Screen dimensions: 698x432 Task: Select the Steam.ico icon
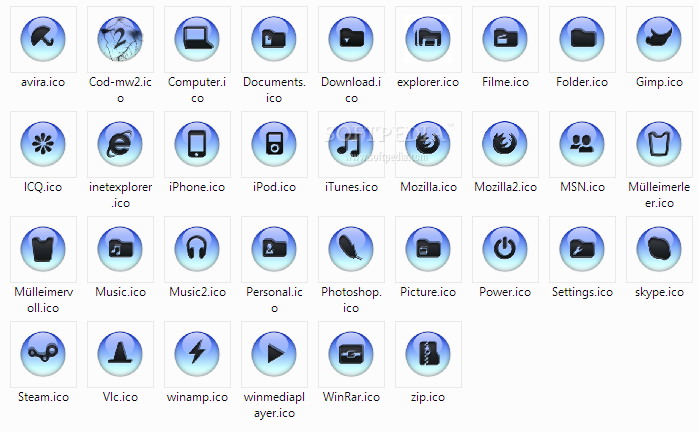tap(43, 355)
